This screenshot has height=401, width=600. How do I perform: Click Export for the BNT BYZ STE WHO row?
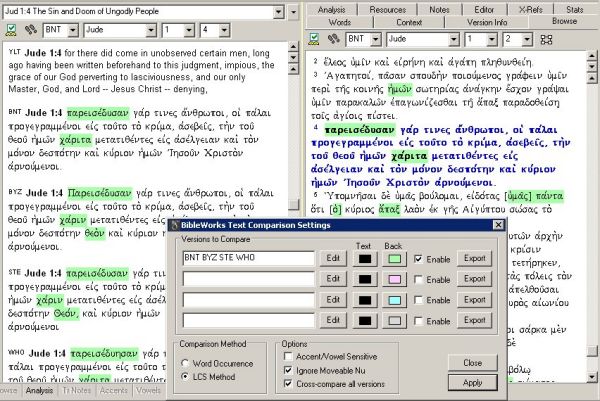coord(474,258)
